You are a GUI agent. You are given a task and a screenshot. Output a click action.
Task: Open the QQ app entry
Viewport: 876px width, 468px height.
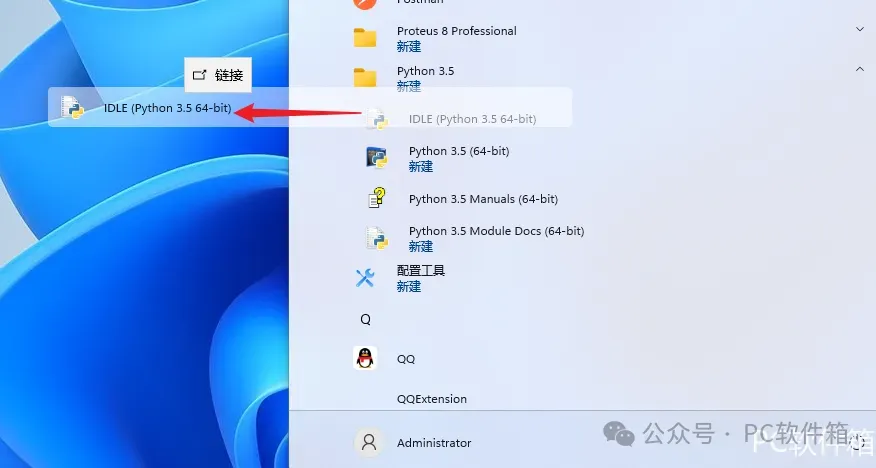point(406,359)
